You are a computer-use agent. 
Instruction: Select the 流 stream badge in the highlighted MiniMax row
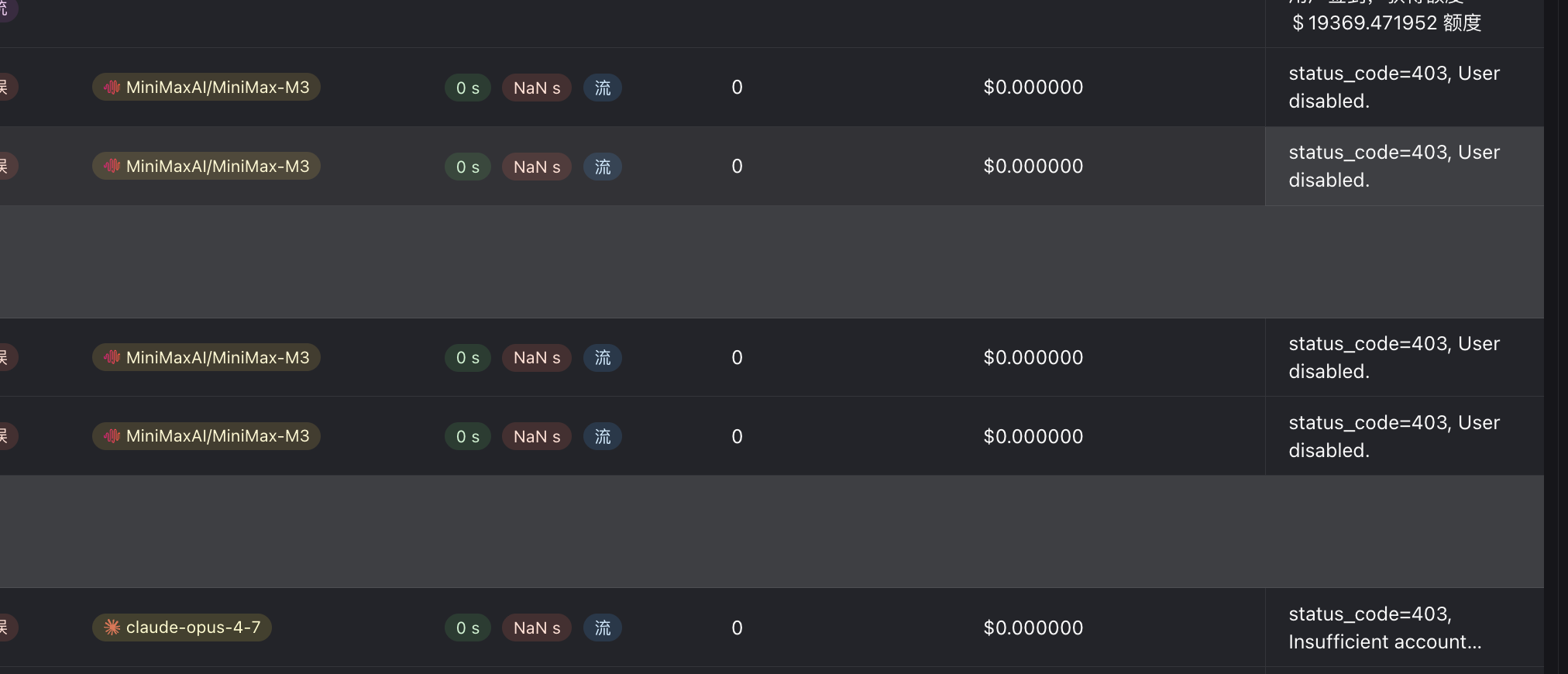point(603,167)
